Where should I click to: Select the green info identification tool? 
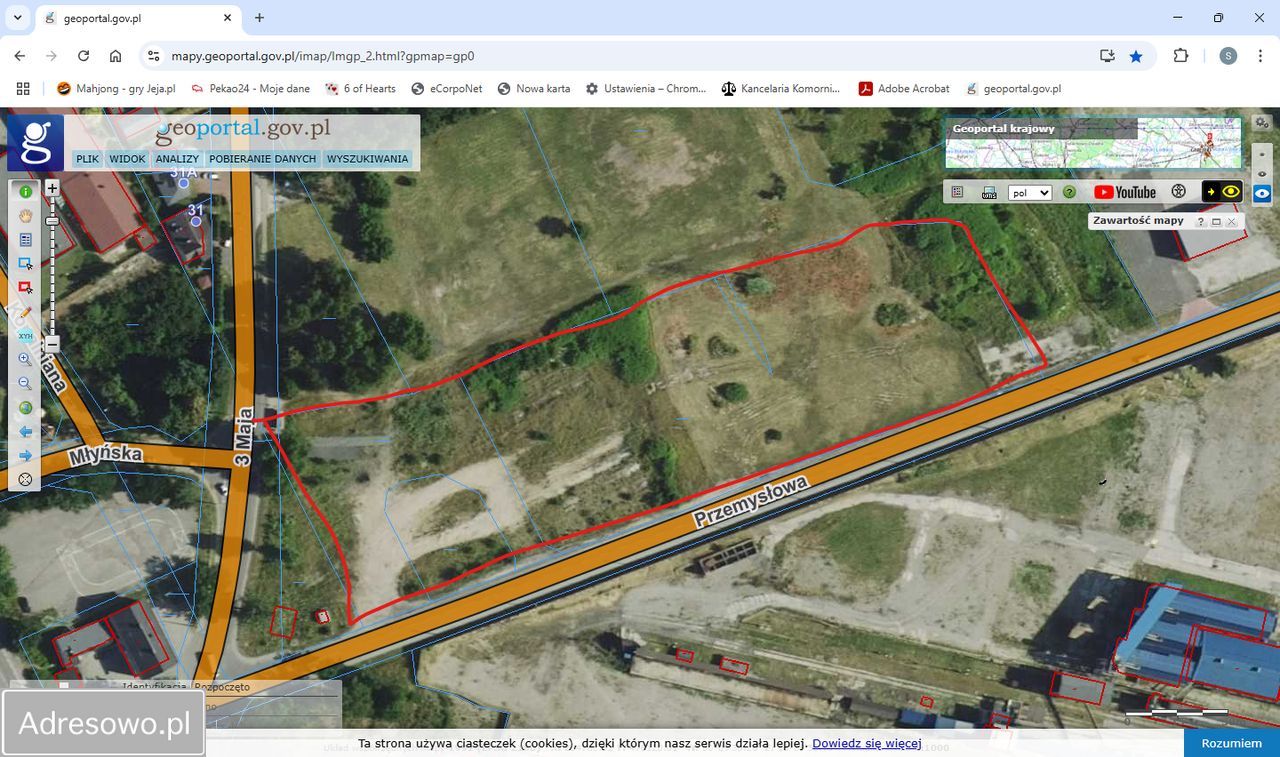25,191
